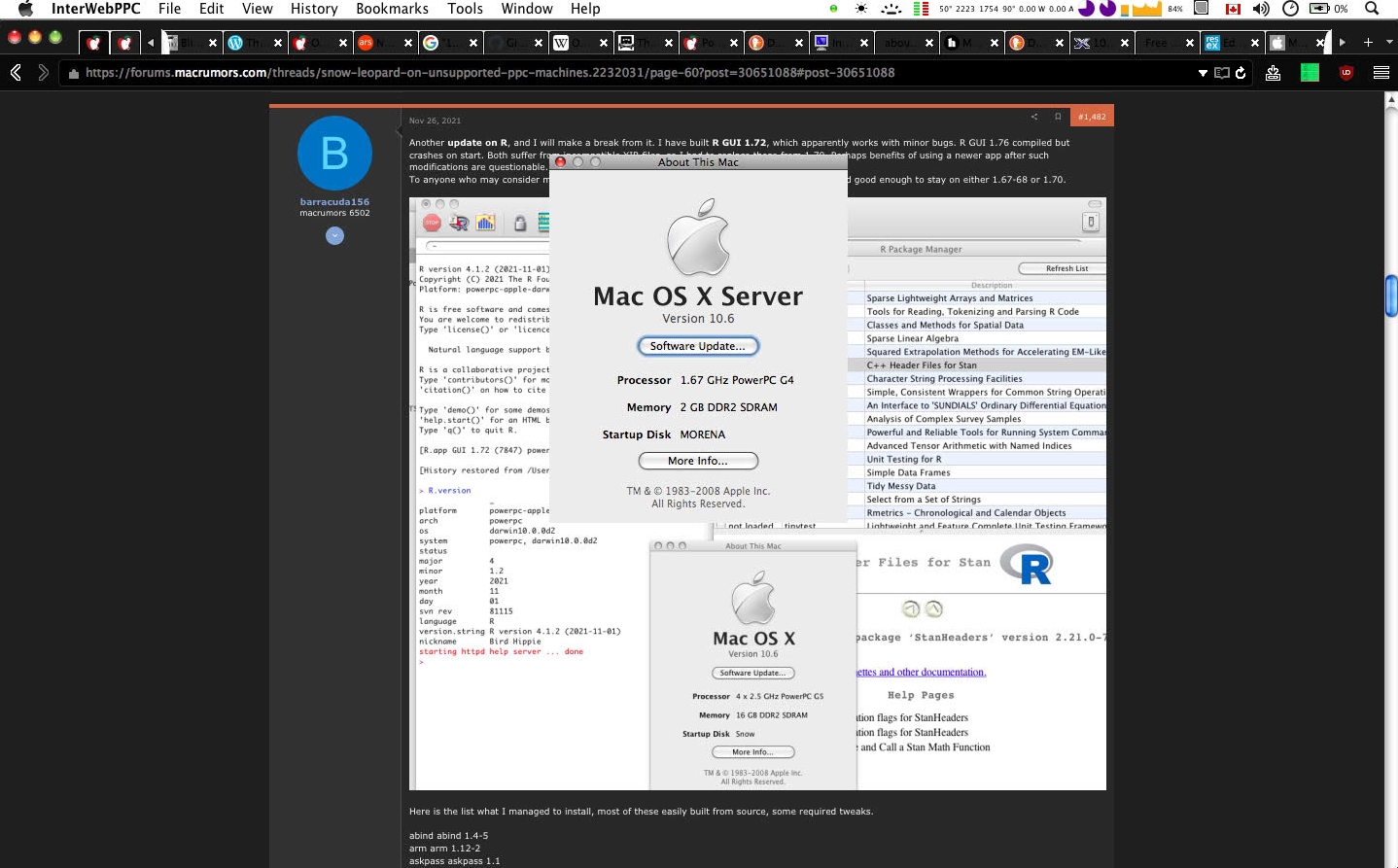Screen dimensions: 1398x868
Task: Click Software Update in Mac OS X Server window
Action: [x=698, y=346]
